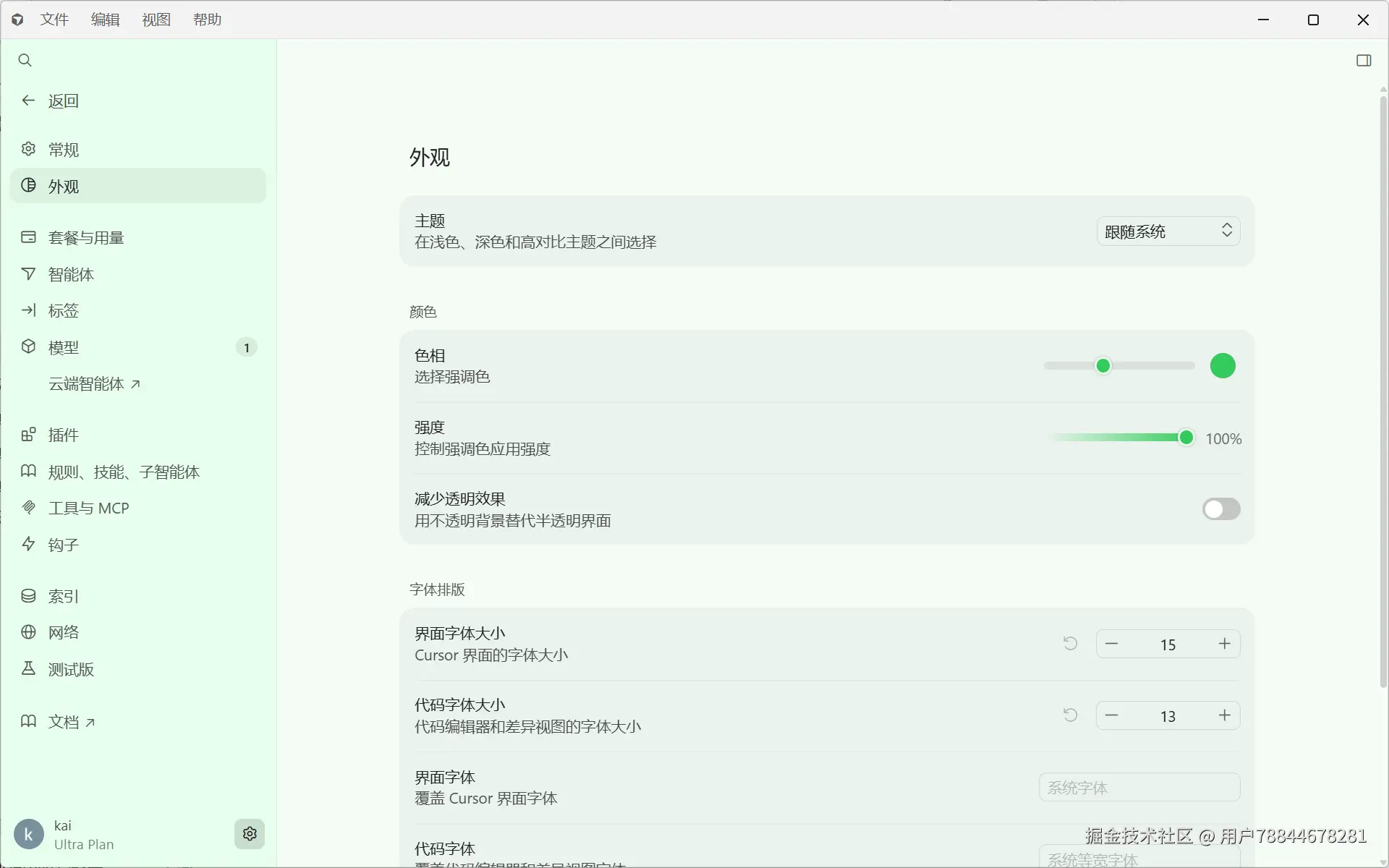Click the 模型 cube icon in sidebar
1389x868 pixels.
tap(28, 347)
